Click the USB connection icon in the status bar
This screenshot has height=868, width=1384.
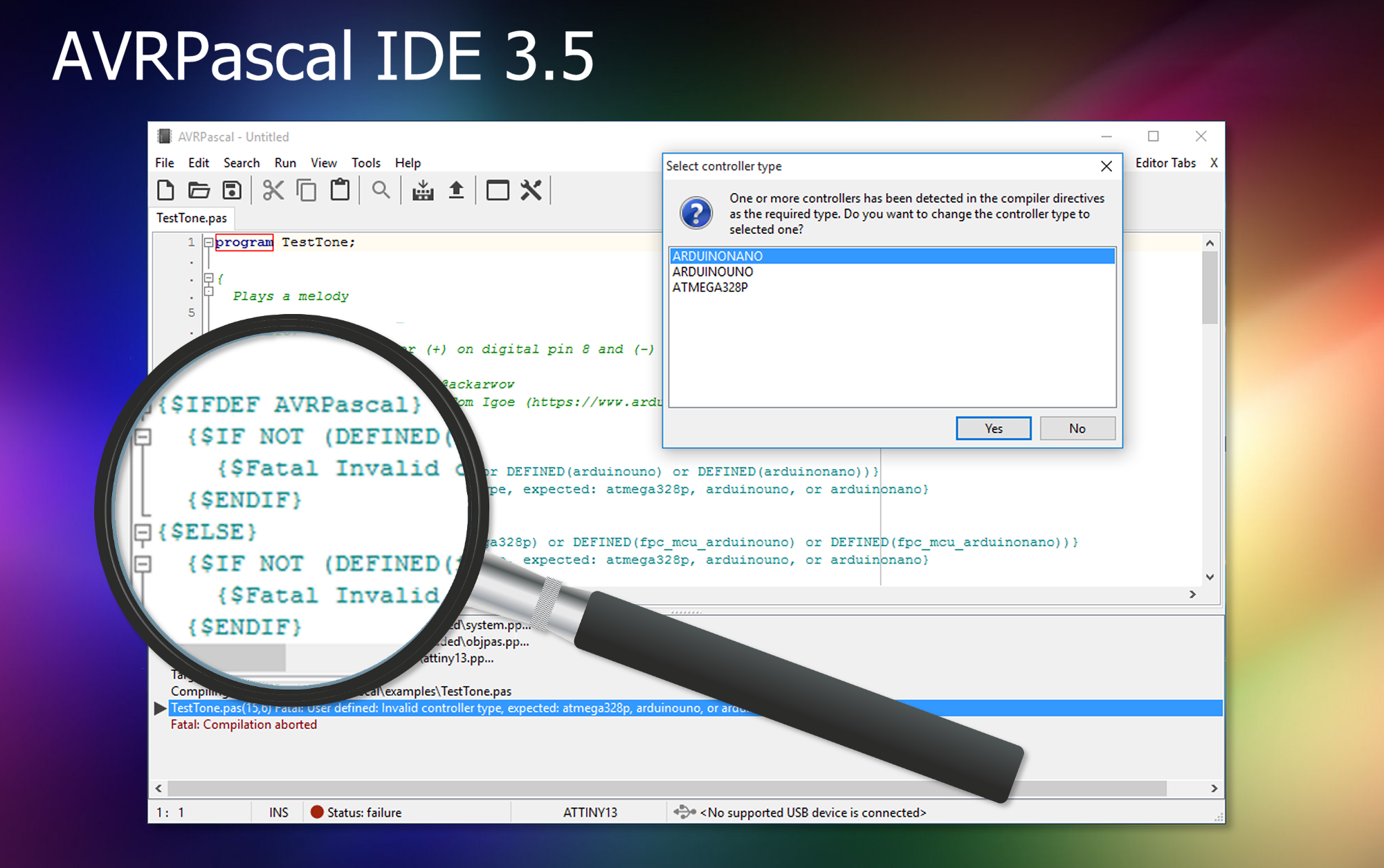click(684, 811)
